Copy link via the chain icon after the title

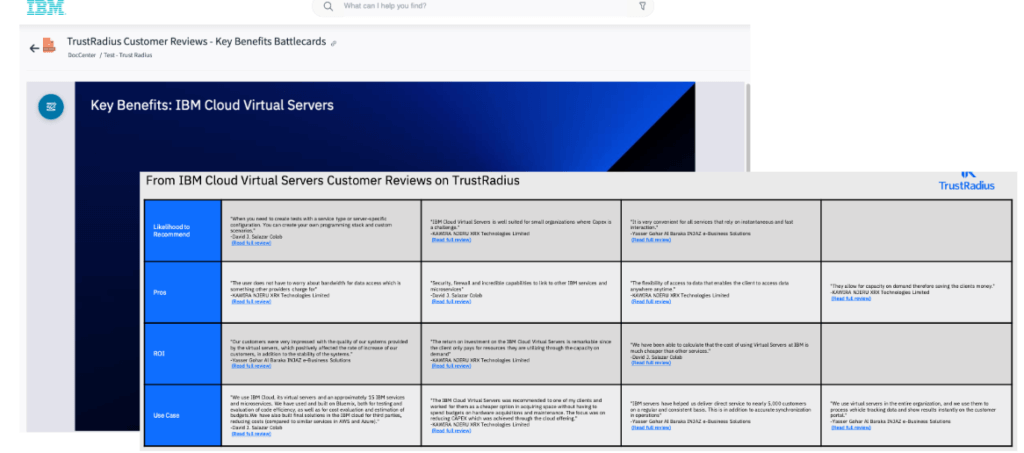[x=334, y=43]
